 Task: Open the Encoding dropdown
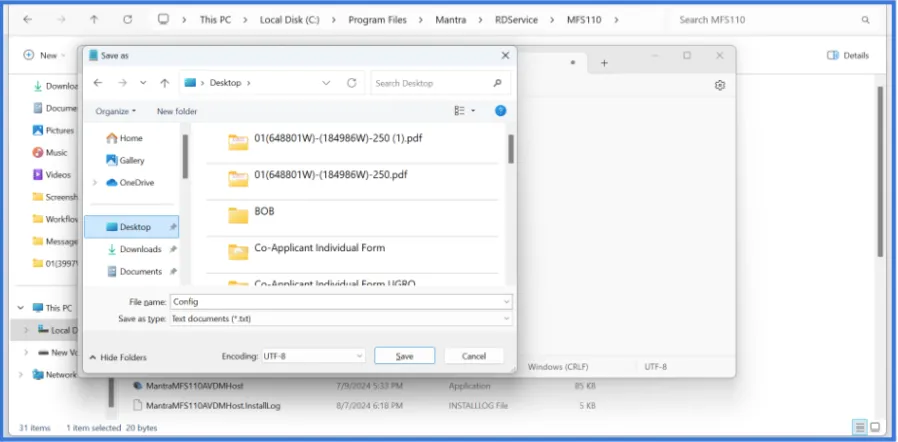click(312, 356)
